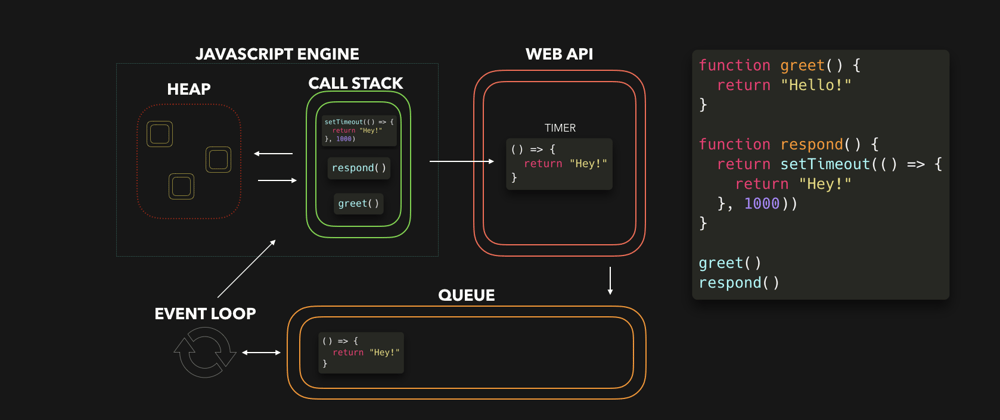The height and width of the screenshot is (420, 1000).
Task: Click the WEB API heading
Action: 559,54
